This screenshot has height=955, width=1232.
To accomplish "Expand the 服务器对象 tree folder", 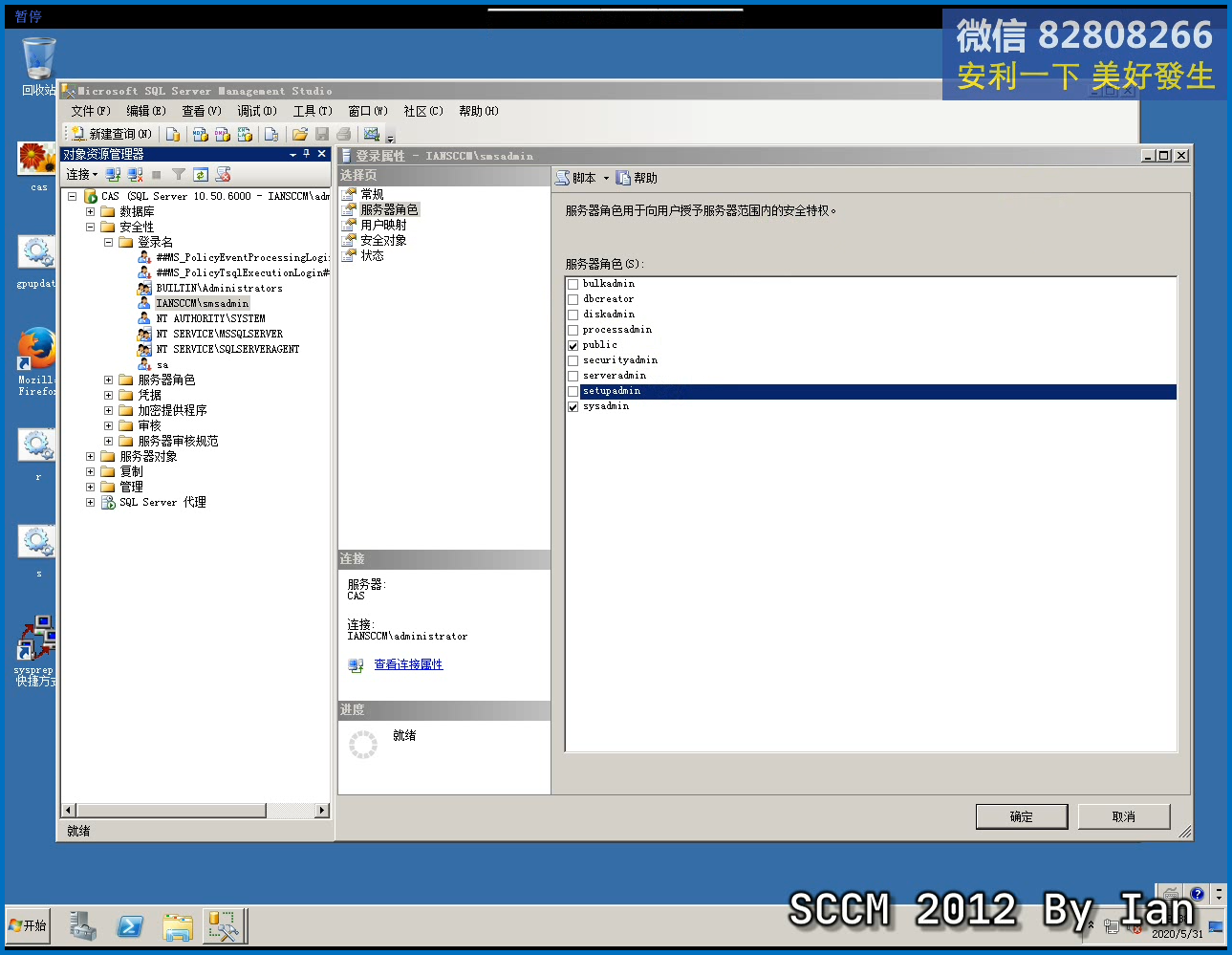I will (90, 456).
